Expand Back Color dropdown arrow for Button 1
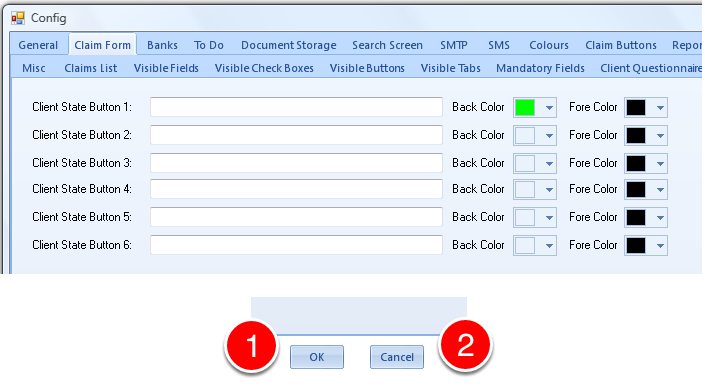This screenshot has height=386, width=705. pyautogui.click(x=549, y=108)
